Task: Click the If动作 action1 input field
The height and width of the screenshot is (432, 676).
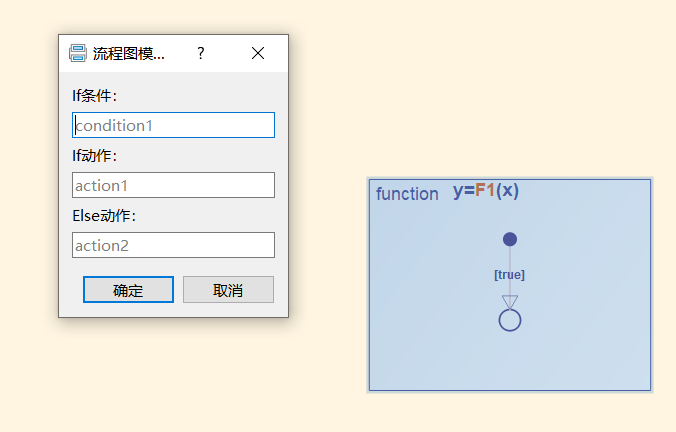Action: coord(173,185)
